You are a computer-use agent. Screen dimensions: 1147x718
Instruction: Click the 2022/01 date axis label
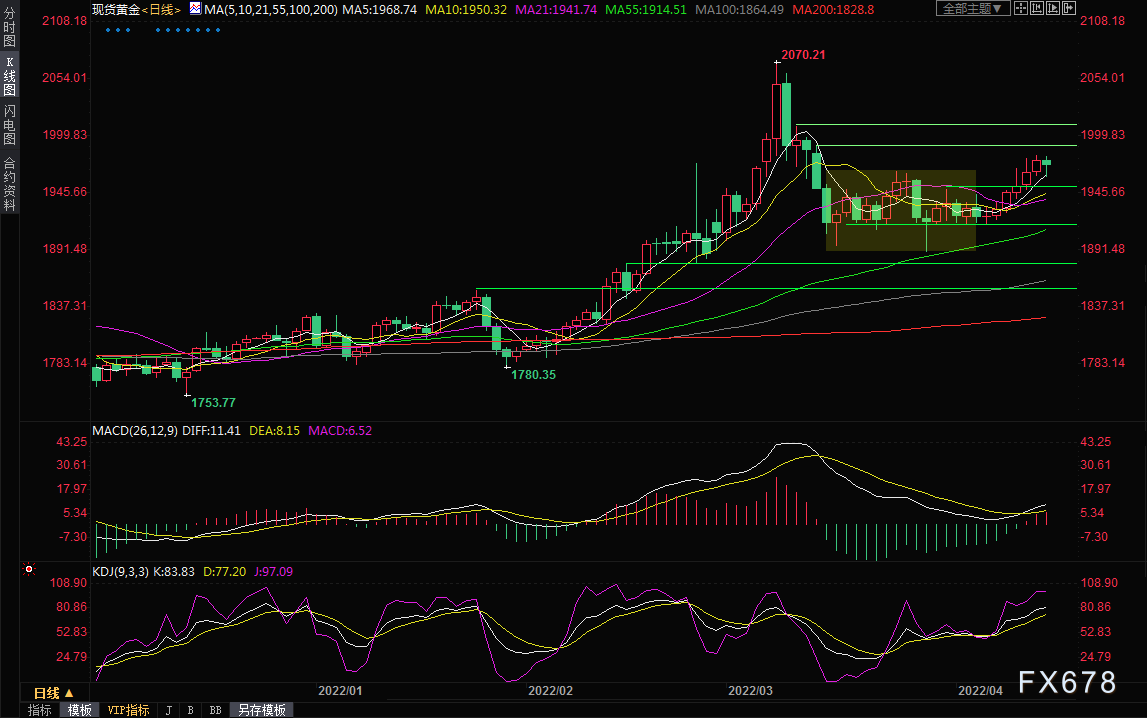pos(340,690)
